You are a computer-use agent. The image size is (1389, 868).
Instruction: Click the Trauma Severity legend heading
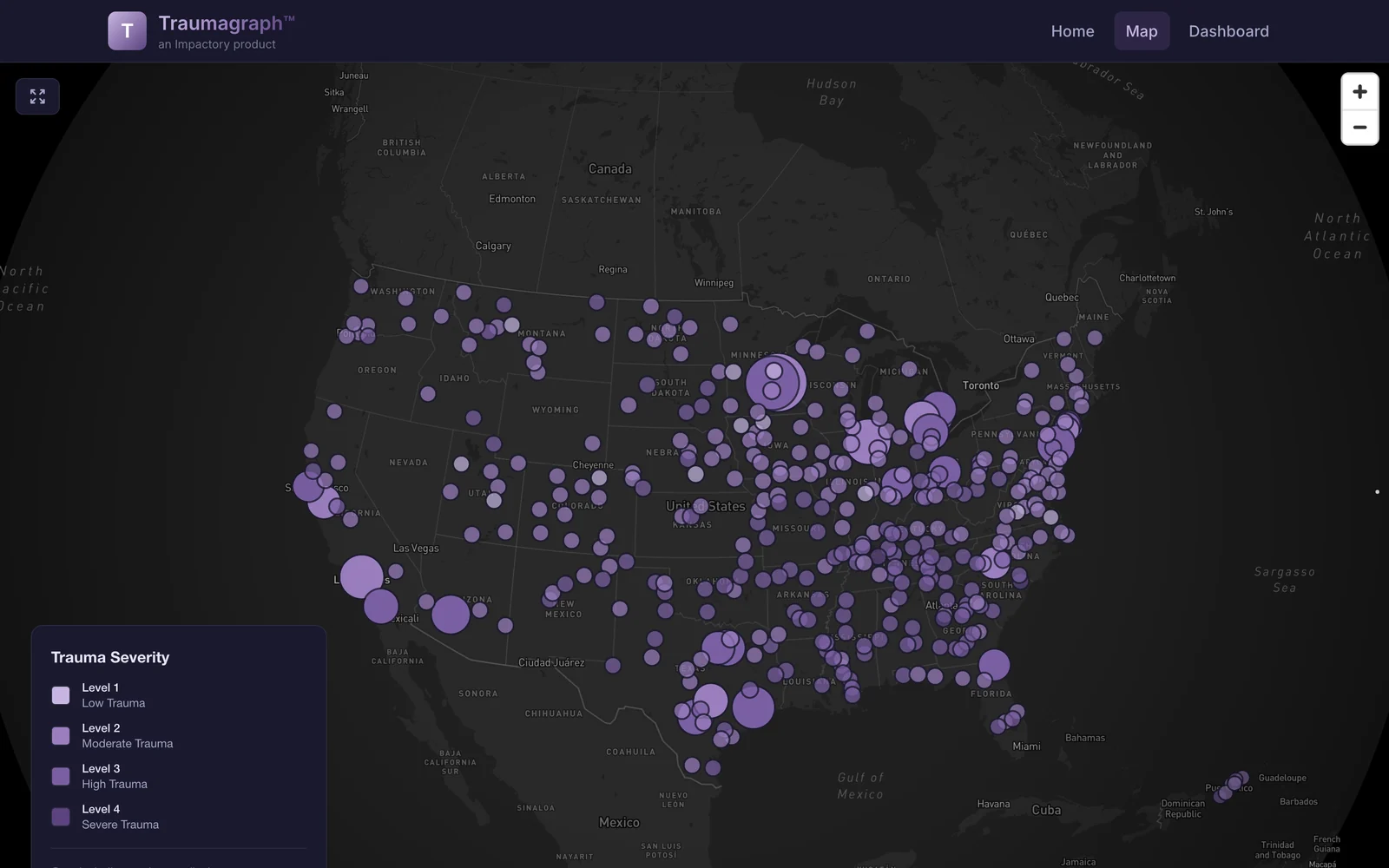(x=110, y=657)
